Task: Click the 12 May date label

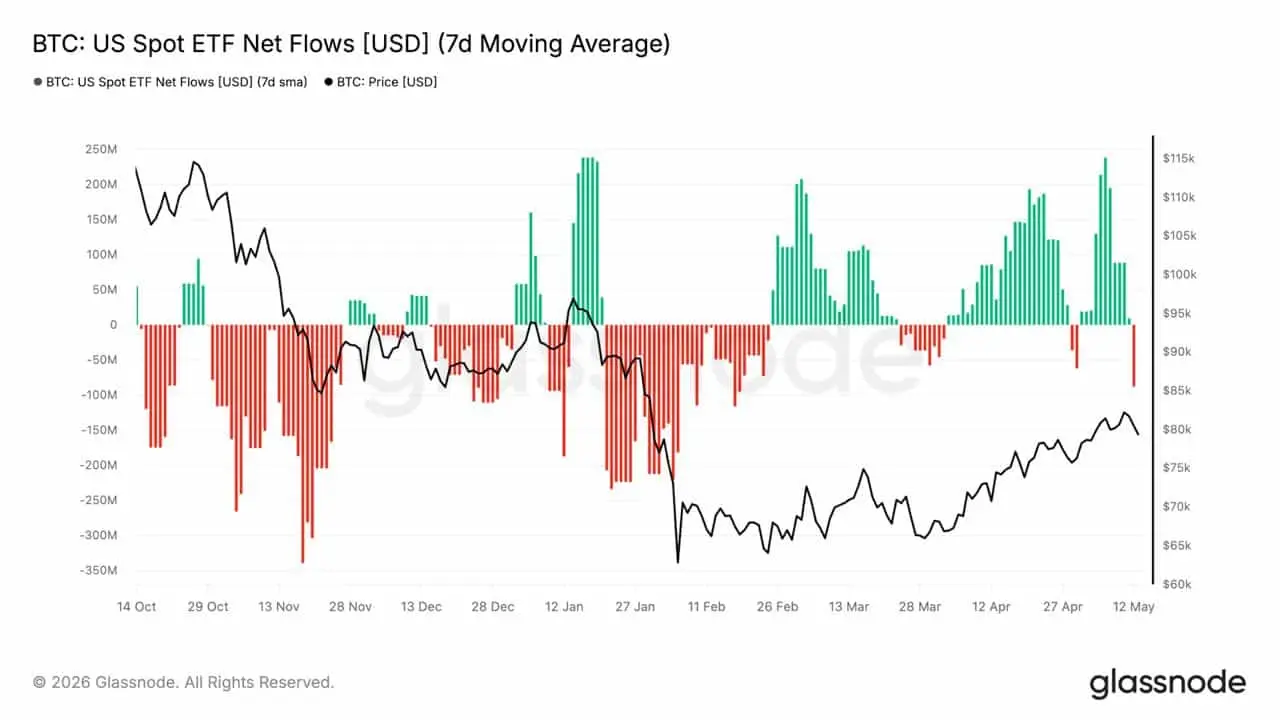Action: point(1134,606)
